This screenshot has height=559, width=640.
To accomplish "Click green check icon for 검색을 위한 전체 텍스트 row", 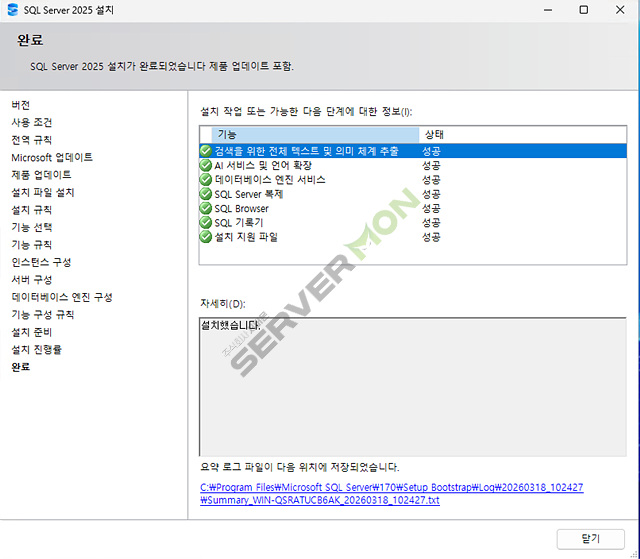I will 206,151.
